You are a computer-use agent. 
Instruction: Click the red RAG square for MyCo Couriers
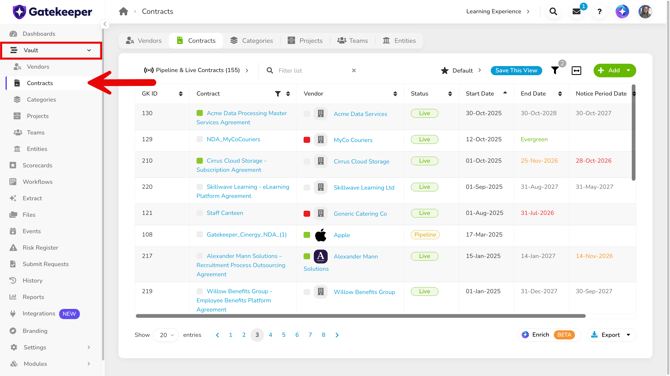tap(307, 140)
